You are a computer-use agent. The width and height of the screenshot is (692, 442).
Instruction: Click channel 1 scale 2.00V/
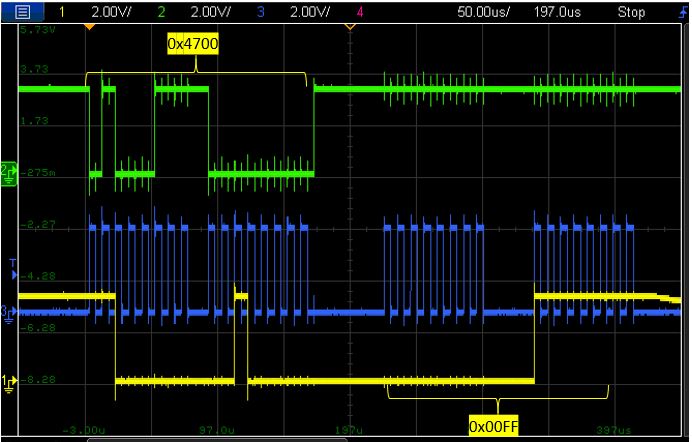pyautogui.click(x=111, y=12)
